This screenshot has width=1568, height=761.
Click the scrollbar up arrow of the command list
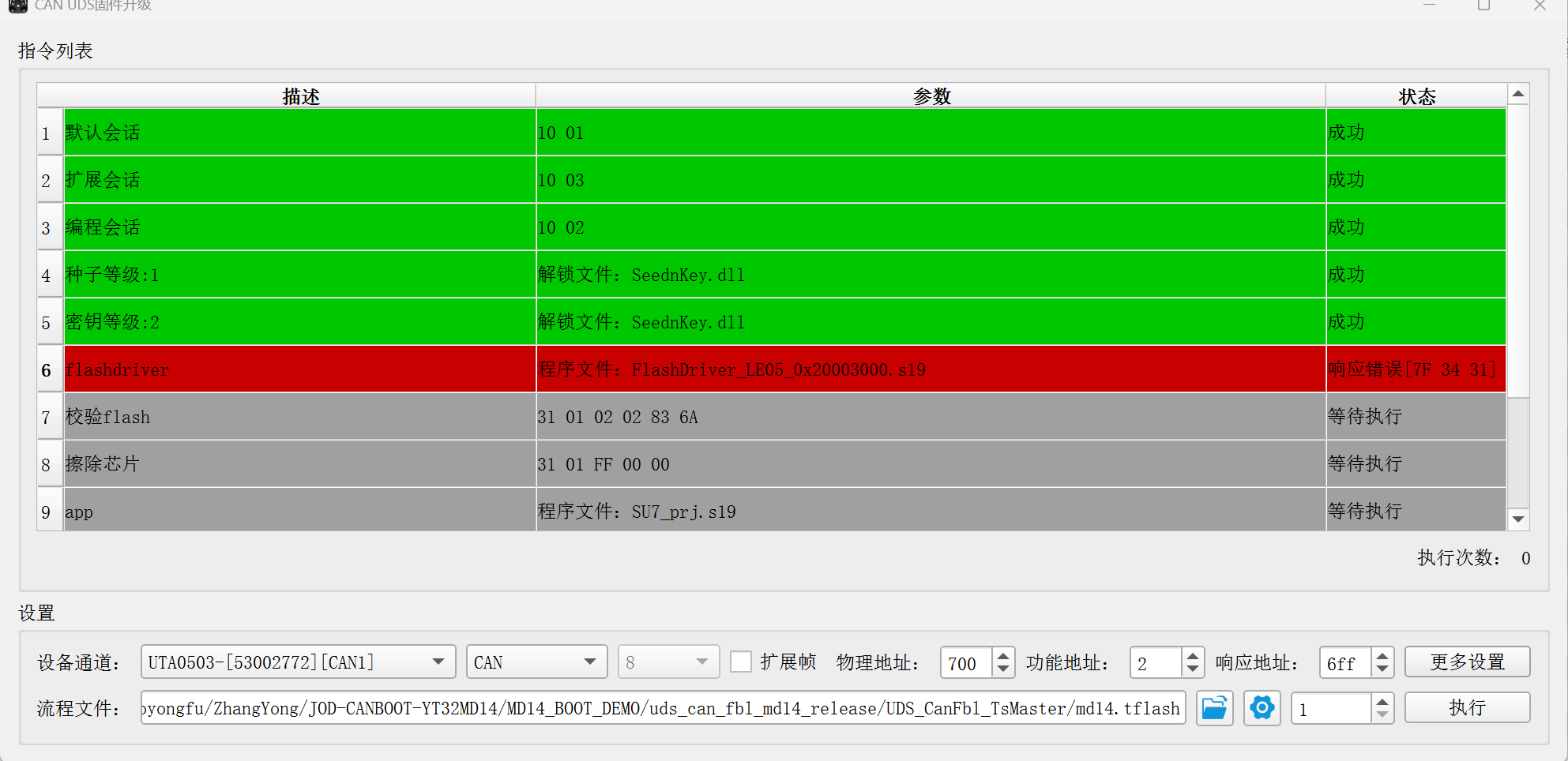click(1517, 92)
